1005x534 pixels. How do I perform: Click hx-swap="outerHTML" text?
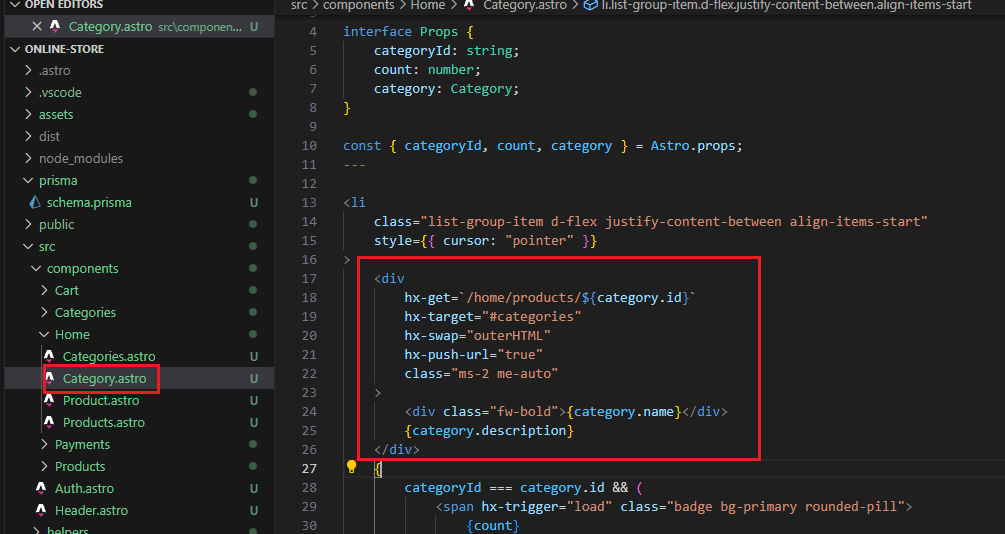(478, 335)
